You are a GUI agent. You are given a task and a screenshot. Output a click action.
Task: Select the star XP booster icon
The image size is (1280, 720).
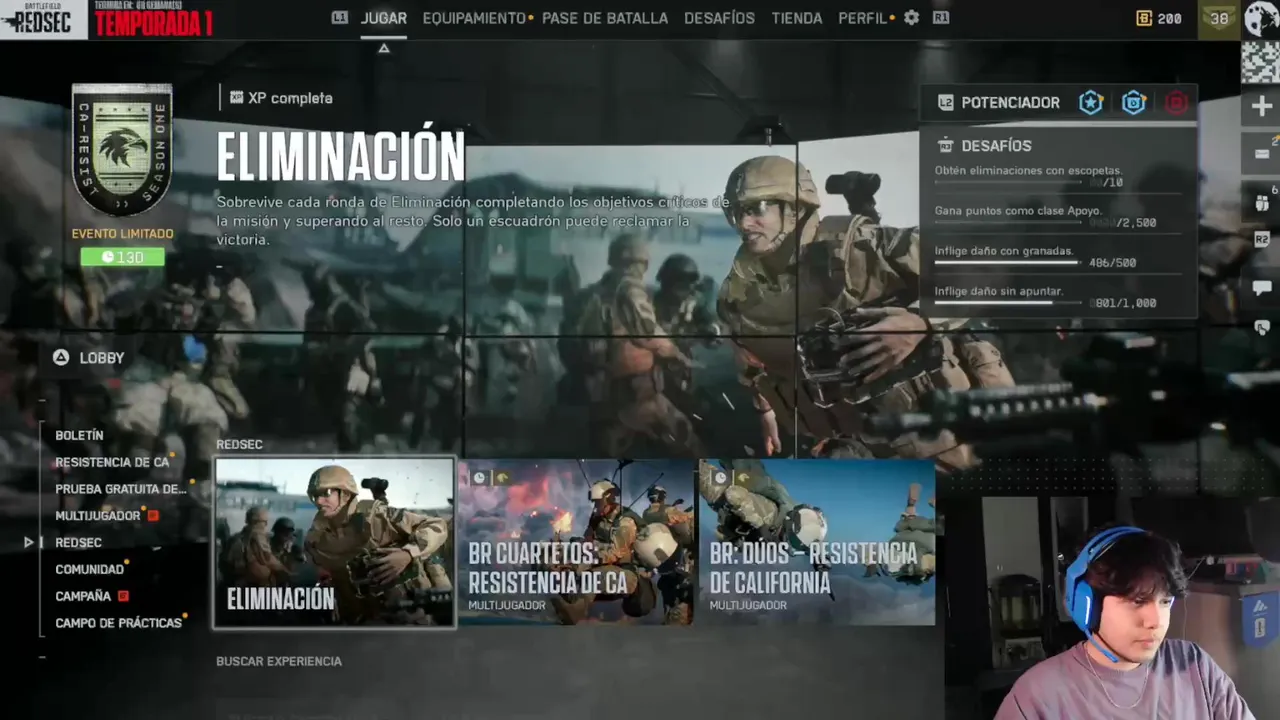point(1090,103)
